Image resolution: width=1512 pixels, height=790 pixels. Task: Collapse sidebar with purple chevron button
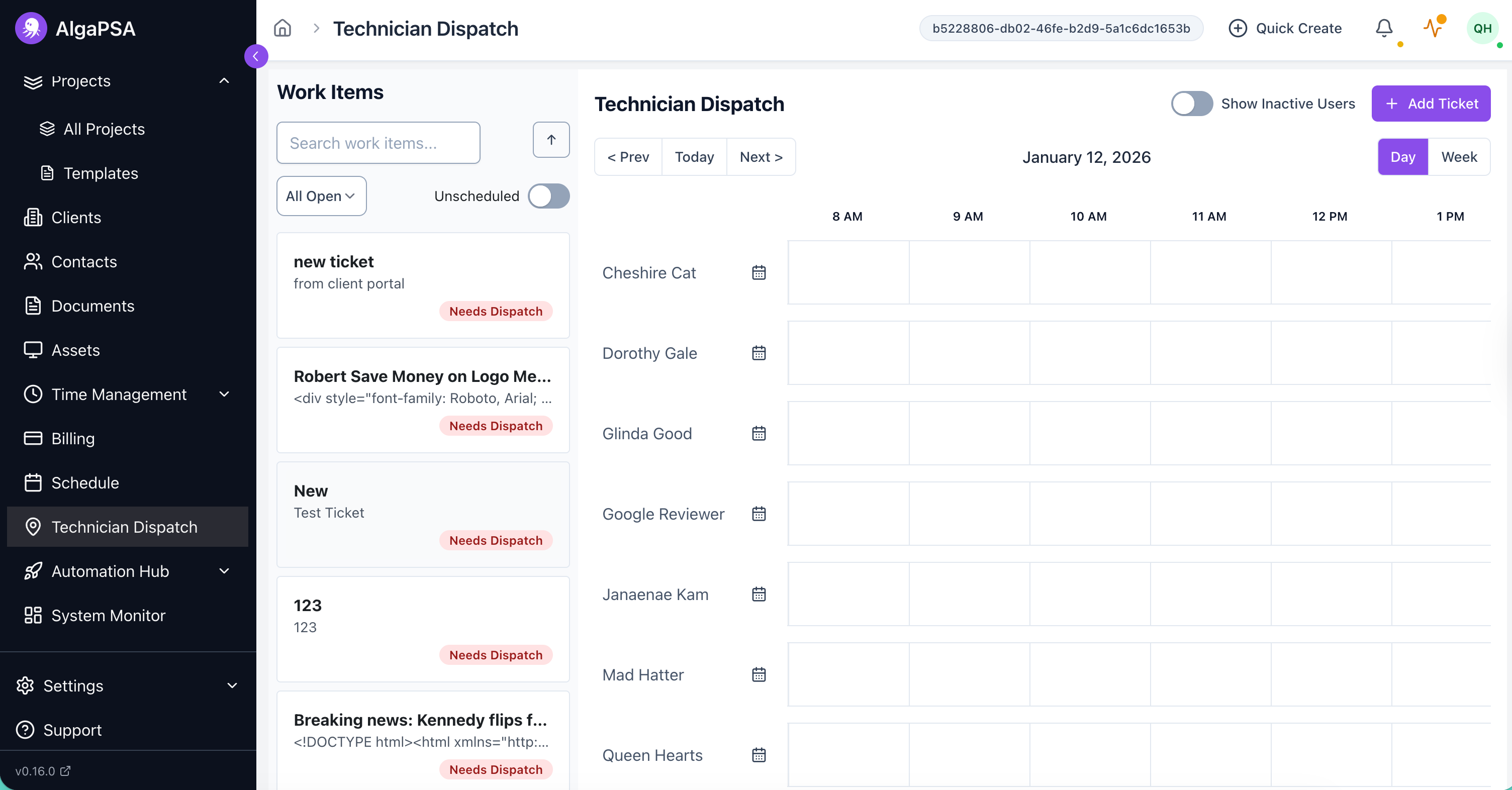click(256, 56)
